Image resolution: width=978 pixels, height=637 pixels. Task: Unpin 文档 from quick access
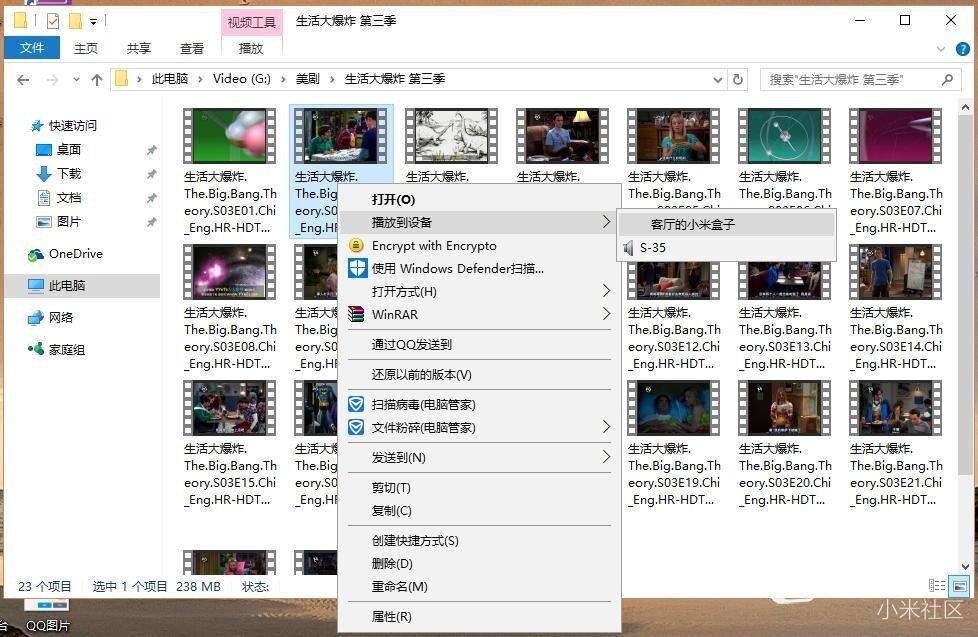point(152,198)
